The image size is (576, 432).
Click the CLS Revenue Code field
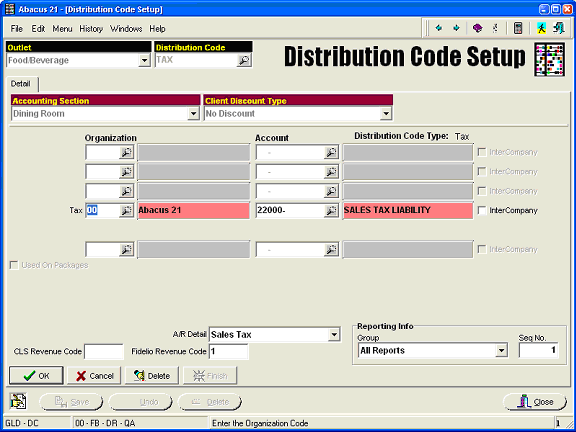coord(104,352)
